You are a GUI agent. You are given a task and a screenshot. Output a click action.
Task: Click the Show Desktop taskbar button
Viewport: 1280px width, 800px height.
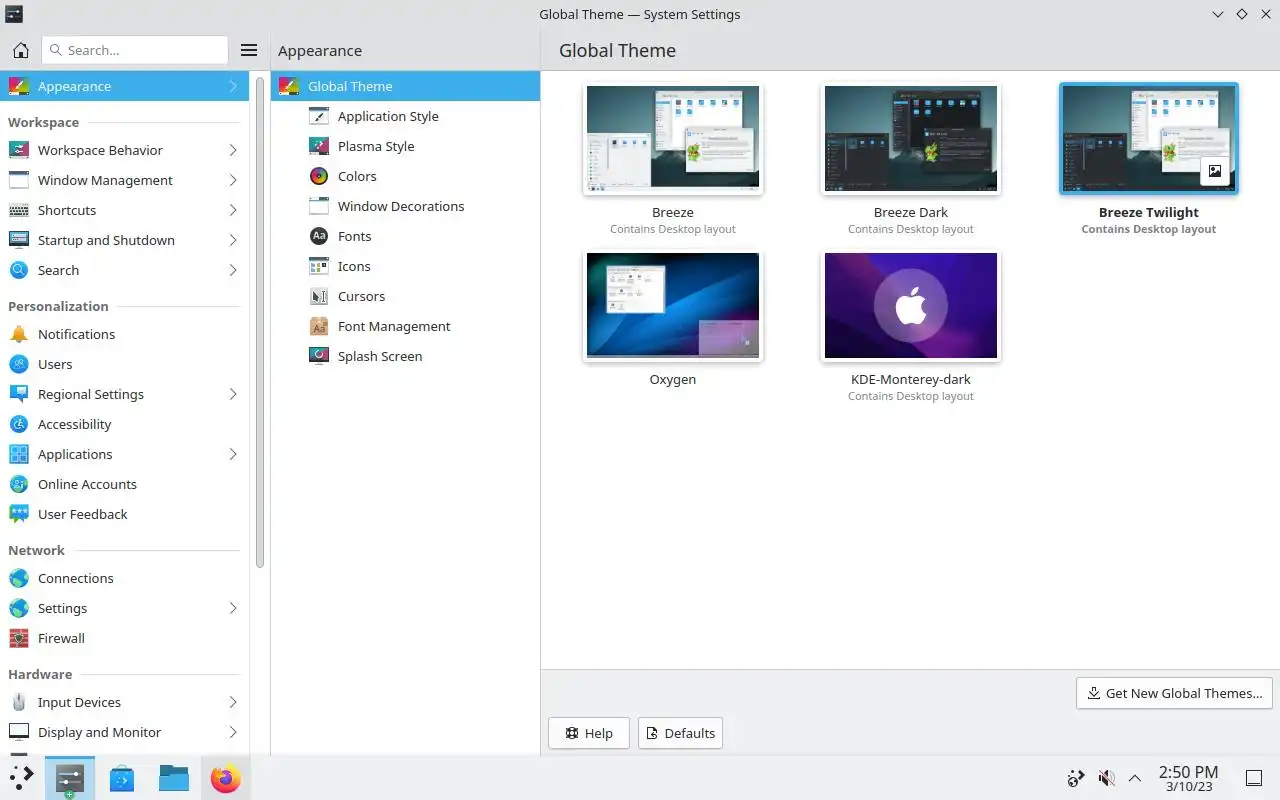coord(1253,778)
